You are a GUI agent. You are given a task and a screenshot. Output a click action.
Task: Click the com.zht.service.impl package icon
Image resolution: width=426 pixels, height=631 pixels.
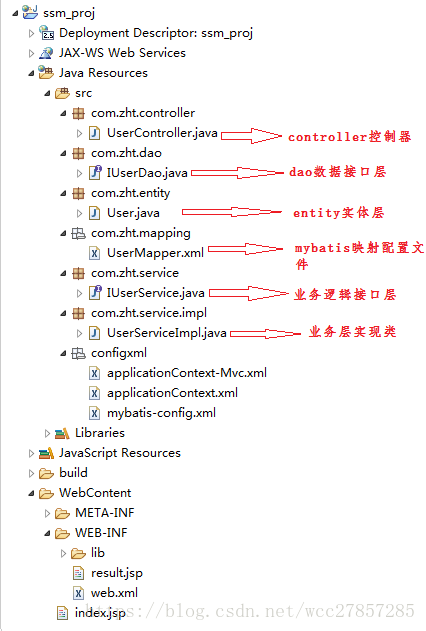(78, 313)
